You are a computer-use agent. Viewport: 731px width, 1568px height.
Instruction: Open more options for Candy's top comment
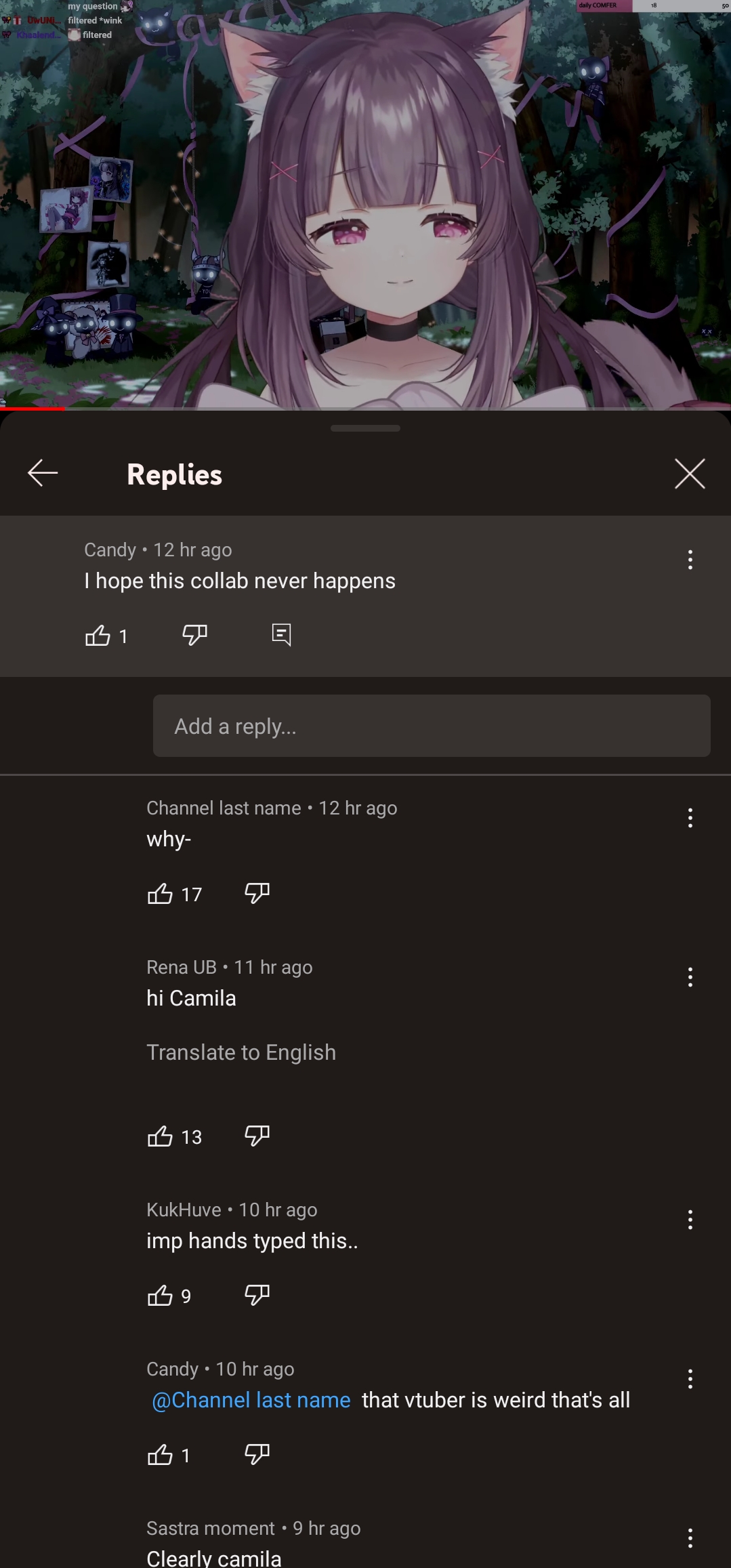690,560
